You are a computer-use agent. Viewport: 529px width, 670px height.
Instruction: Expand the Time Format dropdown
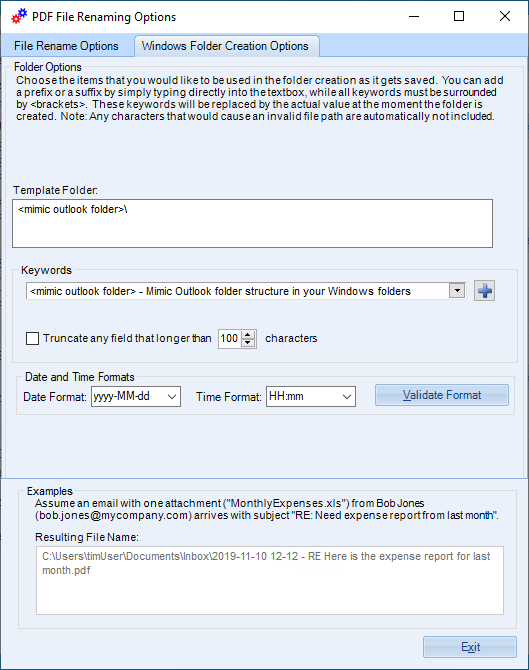pos(347,397)
